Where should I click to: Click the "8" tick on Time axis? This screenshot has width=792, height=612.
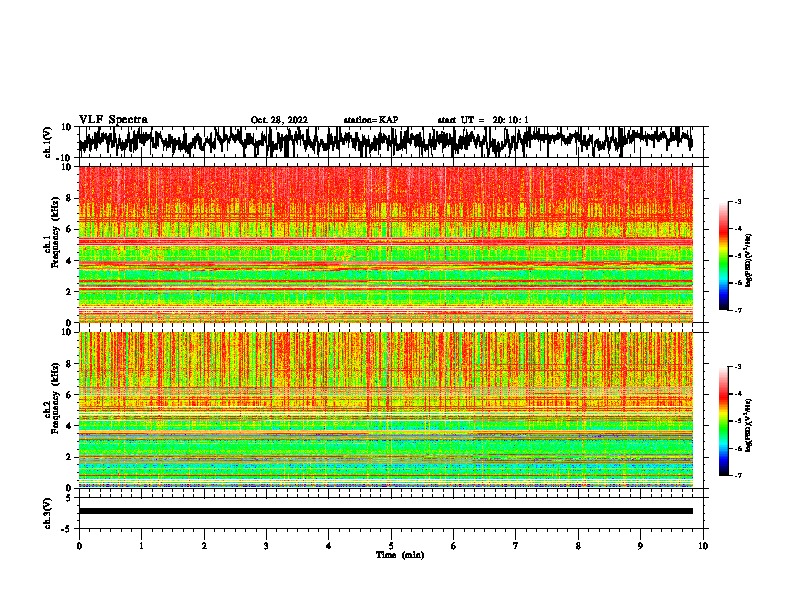578,546
